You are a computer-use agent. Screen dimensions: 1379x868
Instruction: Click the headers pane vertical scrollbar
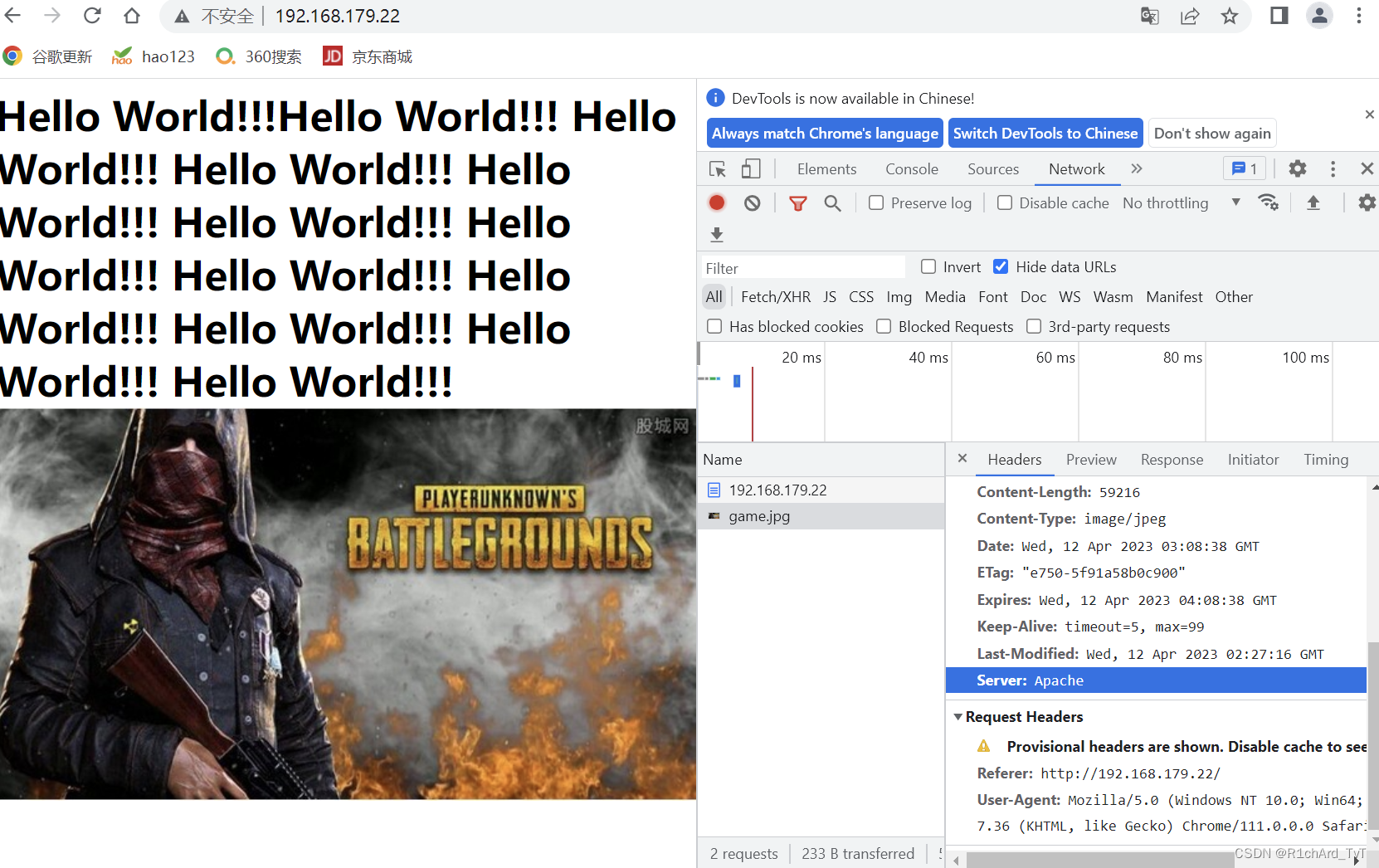tap(1373, 734)
